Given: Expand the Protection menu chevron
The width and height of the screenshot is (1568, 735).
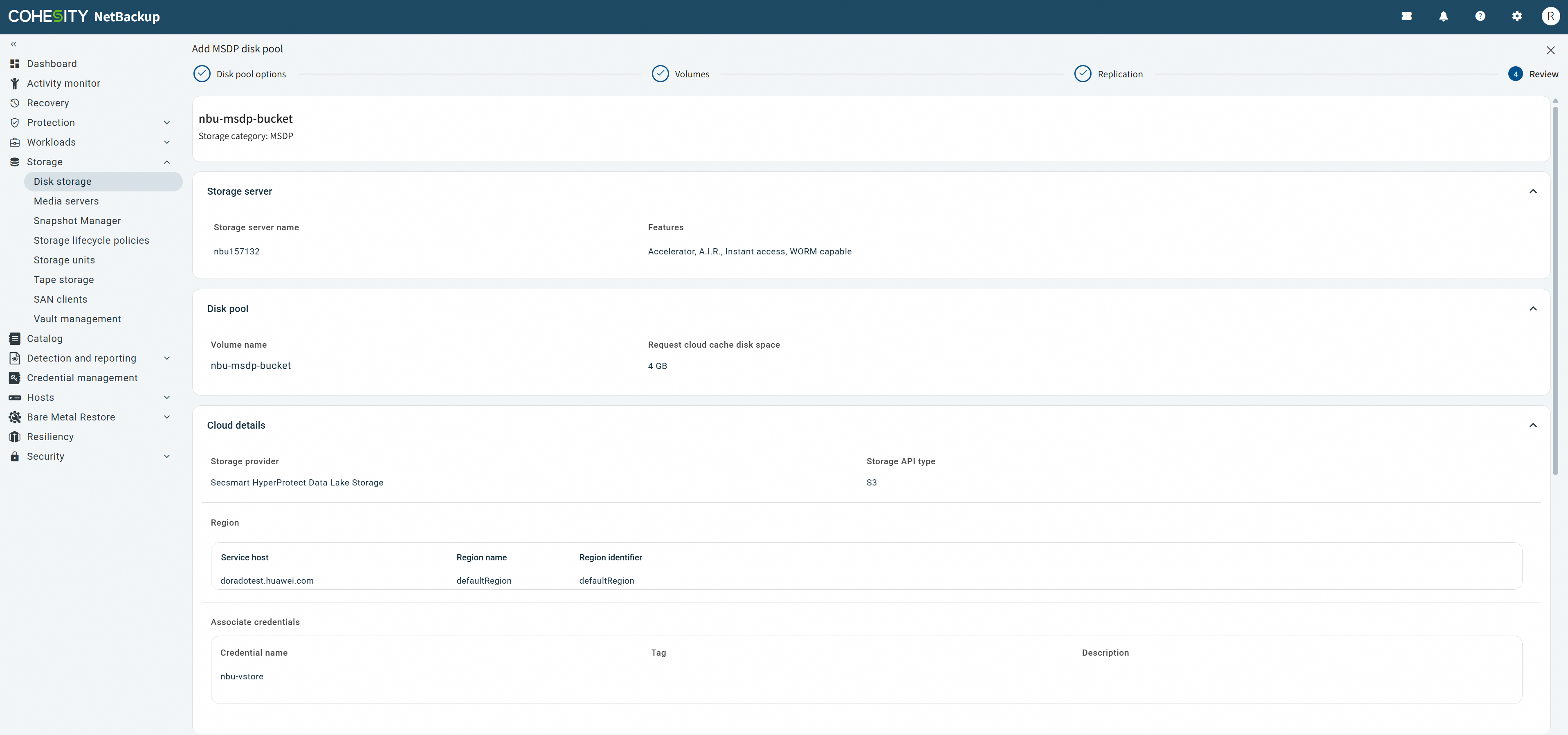Looking at the screenshot, I should coord(167,123).
